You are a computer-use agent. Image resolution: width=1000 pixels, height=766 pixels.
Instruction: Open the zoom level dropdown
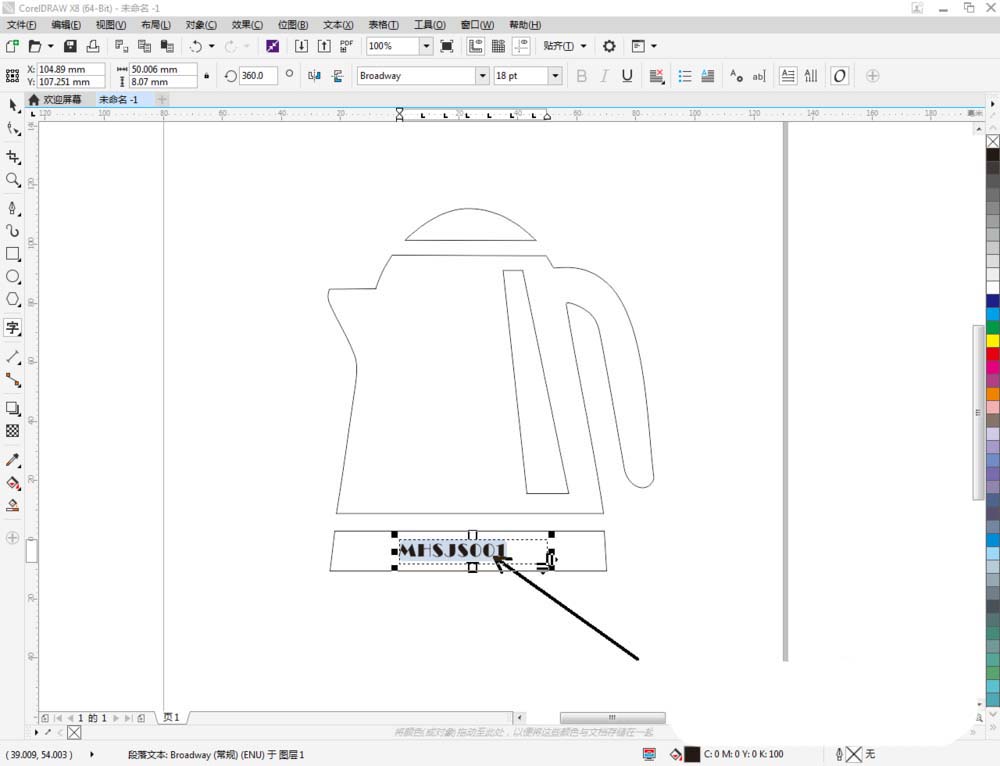[x=426, y=46]
